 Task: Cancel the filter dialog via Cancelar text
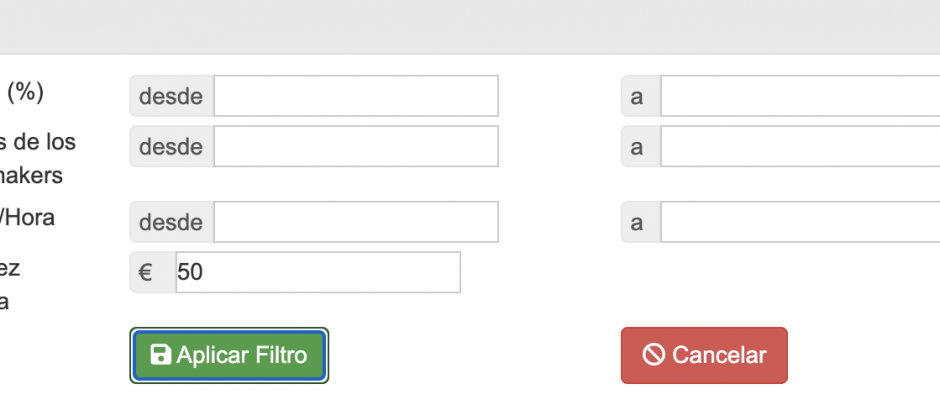(x=719, y=355)
